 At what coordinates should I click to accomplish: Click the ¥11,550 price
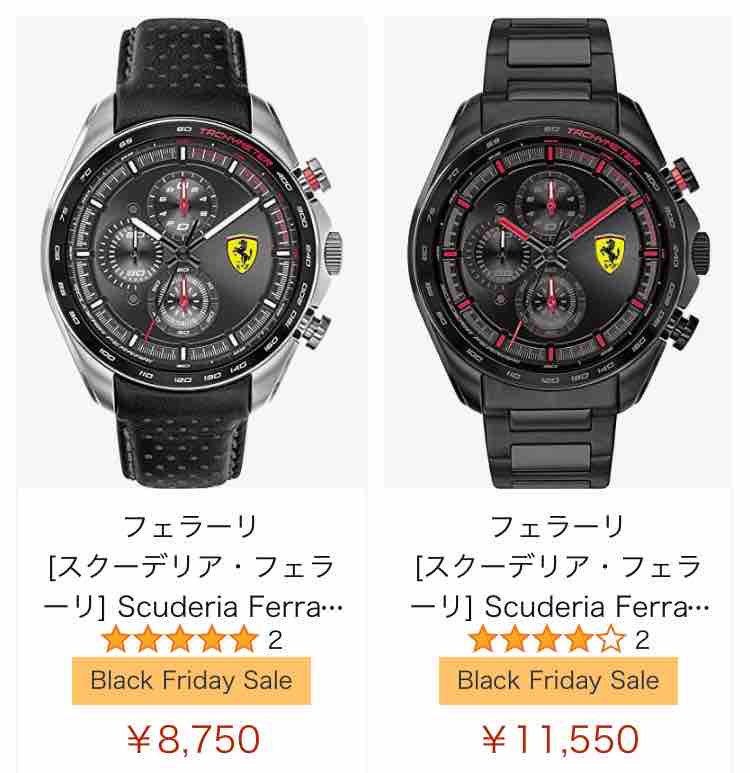pos(560,739)
